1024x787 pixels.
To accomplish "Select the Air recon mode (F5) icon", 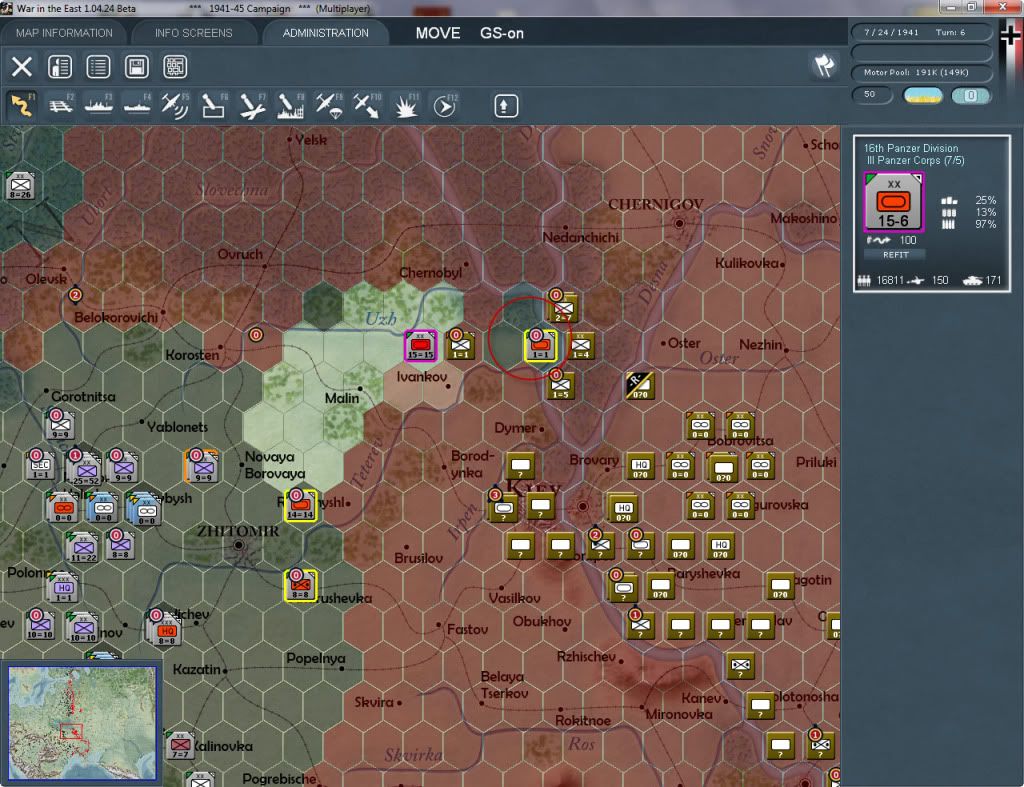I will [175, 105].
